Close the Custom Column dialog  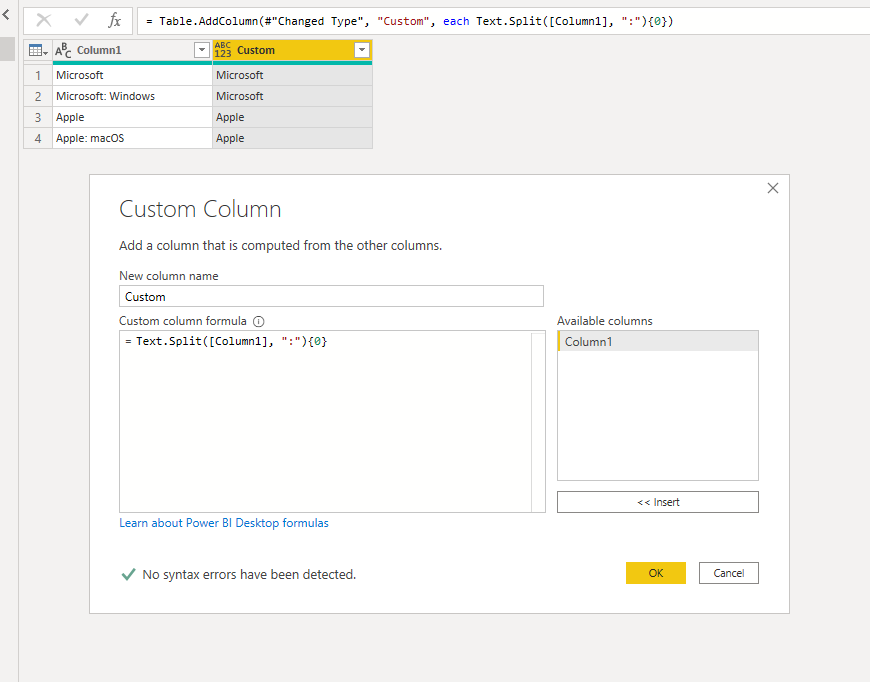coord(772,188)
